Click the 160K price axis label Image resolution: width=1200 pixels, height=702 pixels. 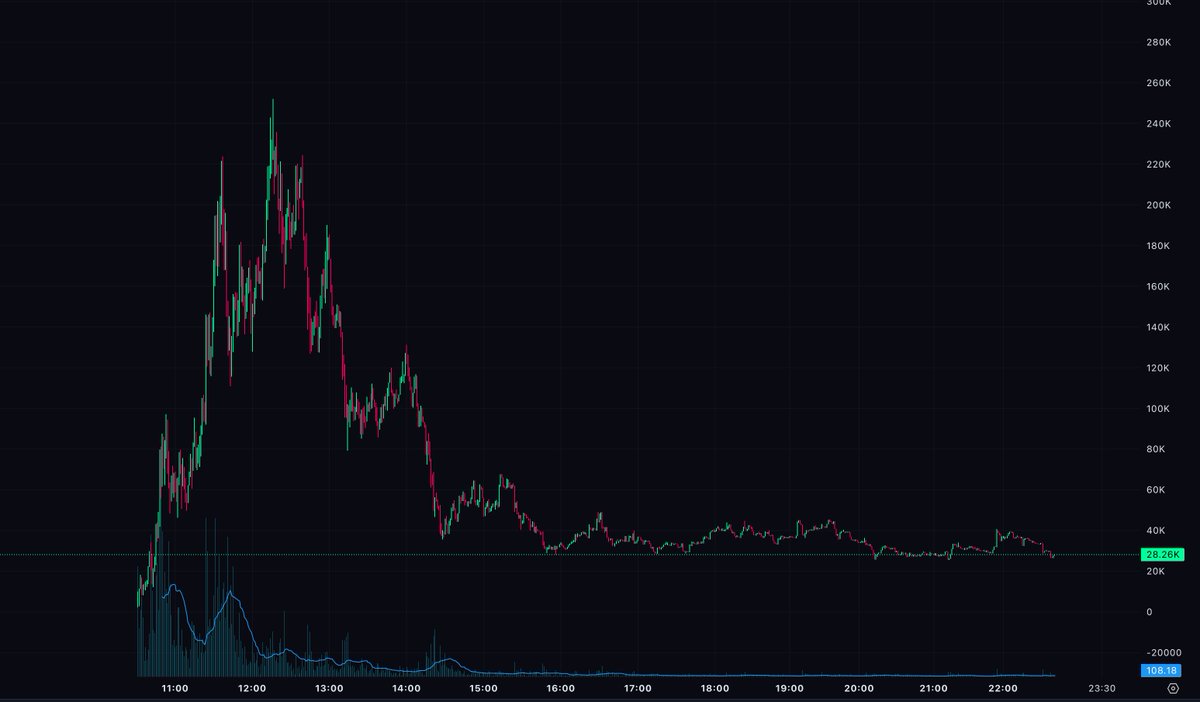(1158, 287)
